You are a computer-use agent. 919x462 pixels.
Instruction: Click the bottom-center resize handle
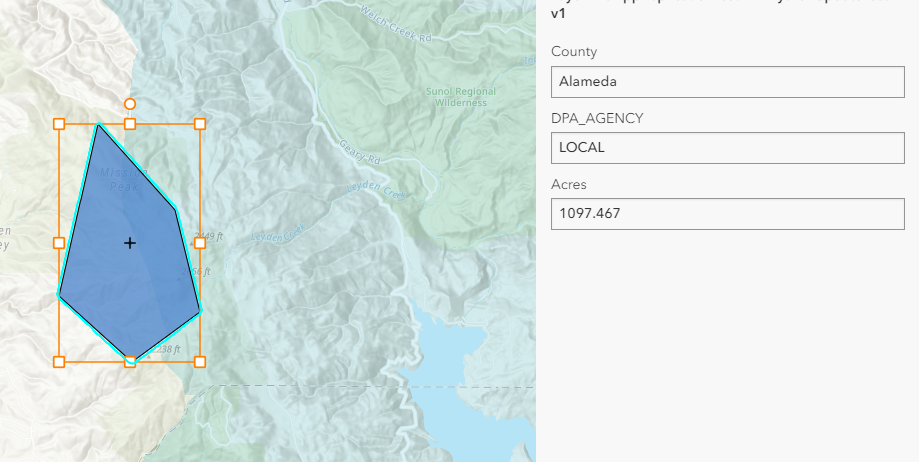130,361
